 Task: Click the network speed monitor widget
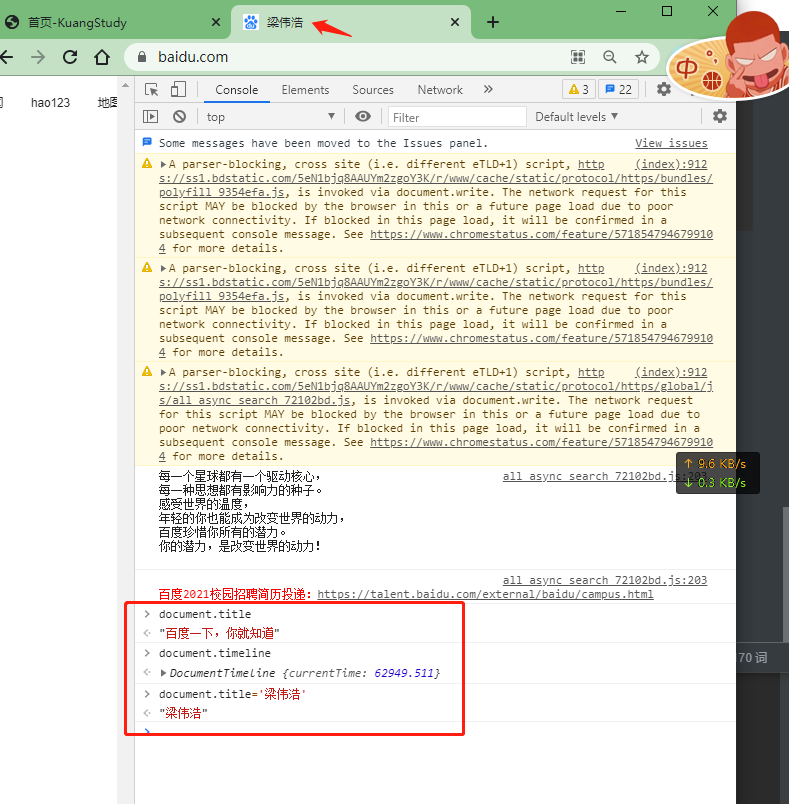[x=718, y=473]
